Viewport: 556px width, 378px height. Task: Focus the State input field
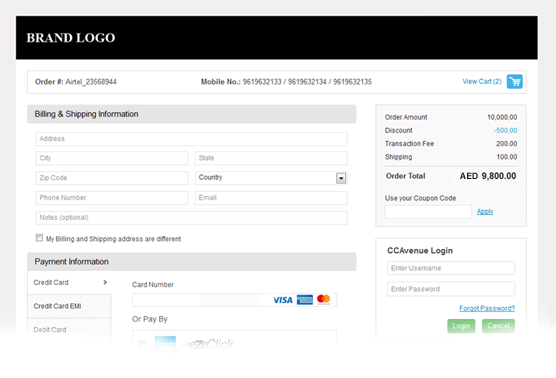(271, 158)
